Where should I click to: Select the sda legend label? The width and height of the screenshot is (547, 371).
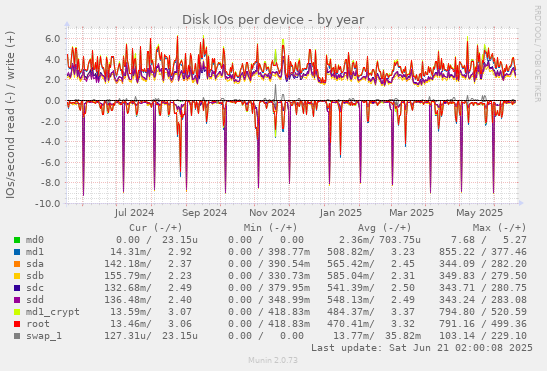click(x=35, y=264)
